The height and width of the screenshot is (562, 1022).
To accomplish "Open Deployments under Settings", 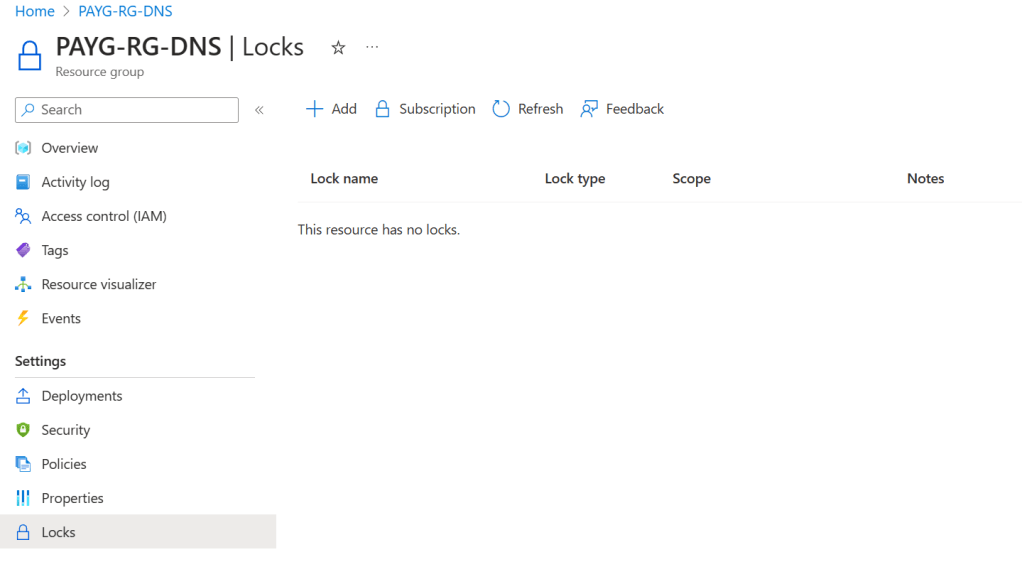I will point(82,396).
